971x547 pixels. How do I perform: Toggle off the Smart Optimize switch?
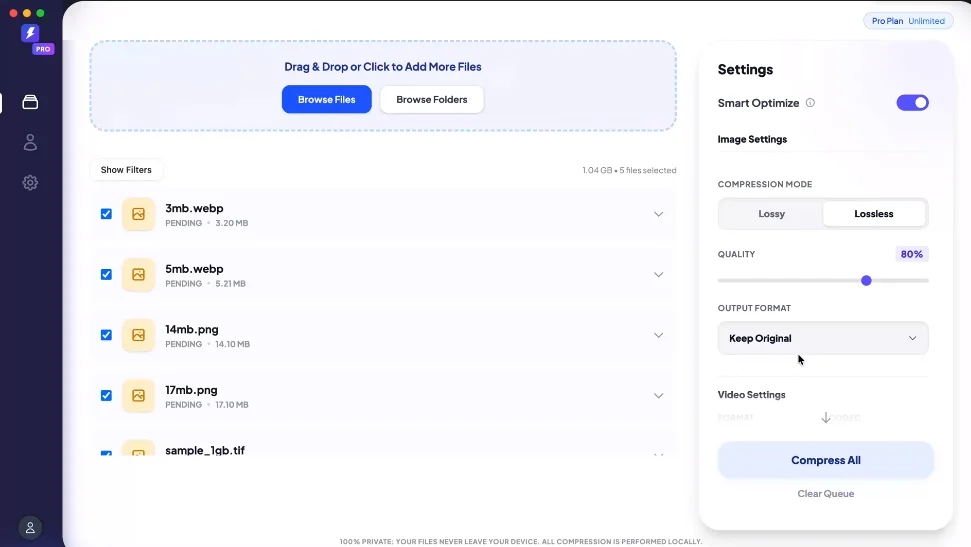[x=912, y=103]
